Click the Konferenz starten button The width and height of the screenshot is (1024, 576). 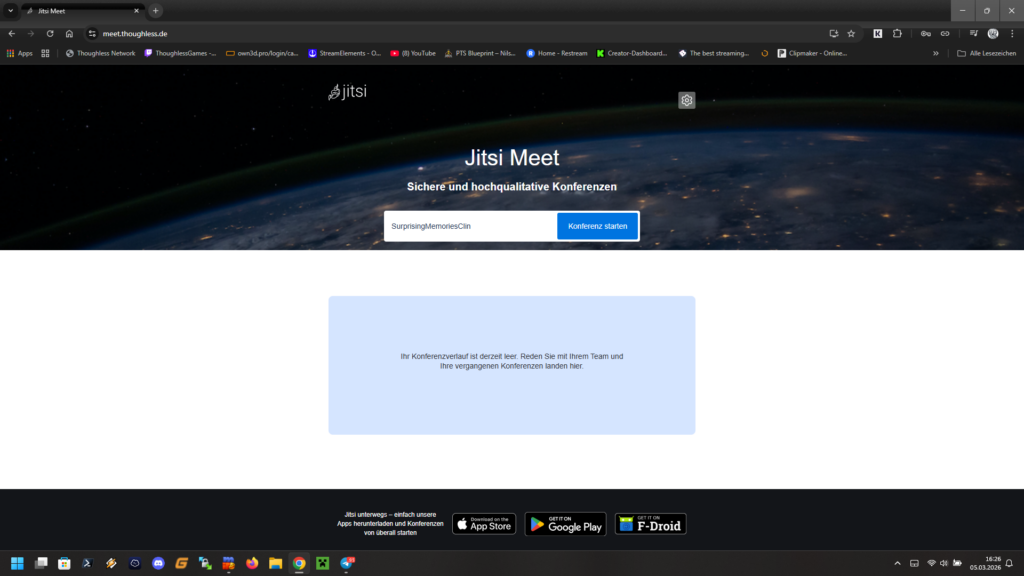coord(597,226)
